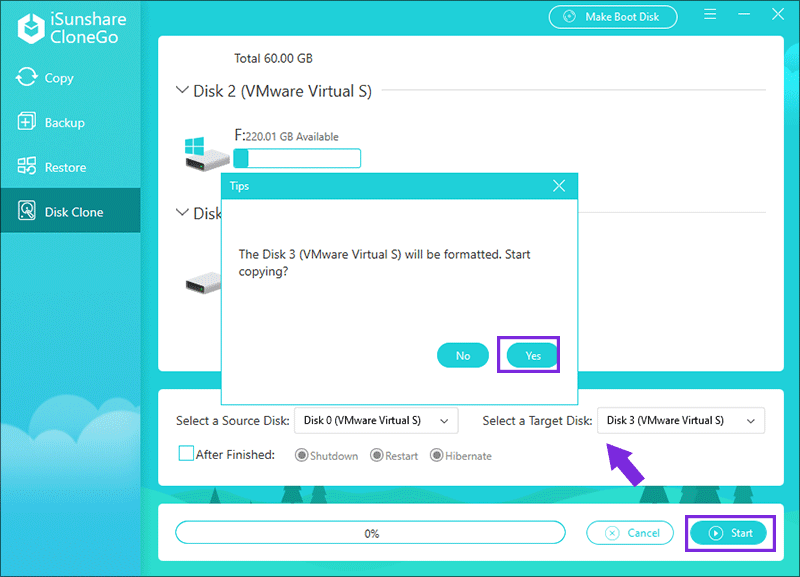This screenshot has width=800, height=577.
Task: Click the Copy sidebar icon
Action: click(x=27, y=78)
